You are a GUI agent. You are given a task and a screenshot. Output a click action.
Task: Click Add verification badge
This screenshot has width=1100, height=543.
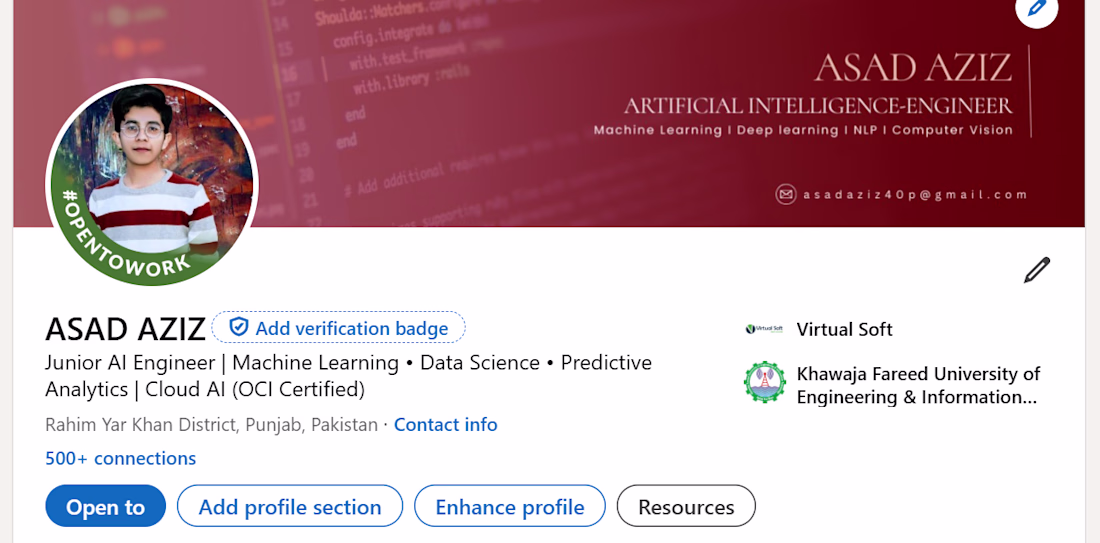click(x=338, y=328)
